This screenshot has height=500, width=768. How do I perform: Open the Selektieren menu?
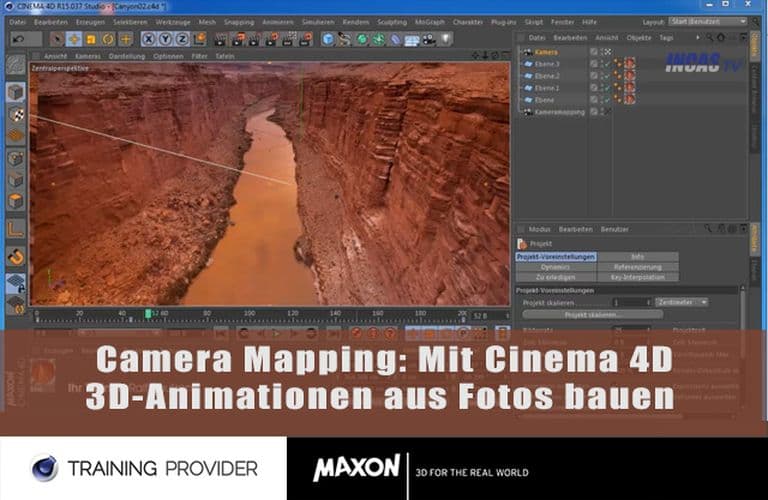pyautogui.click(x=130, y=22)
